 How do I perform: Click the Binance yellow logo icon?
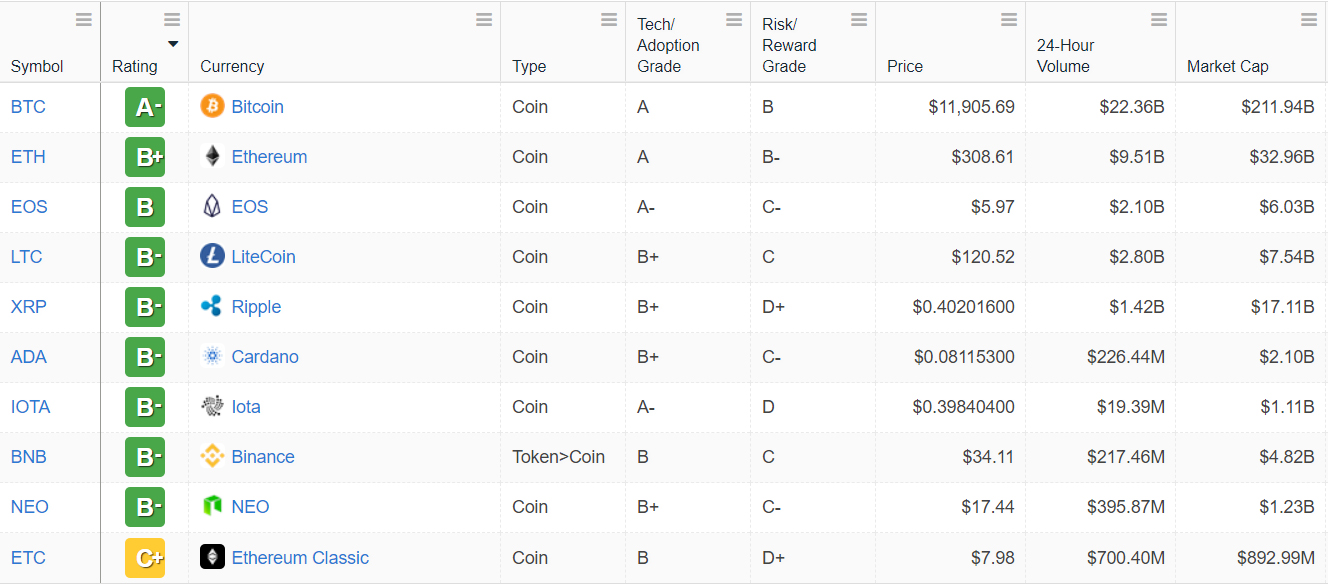pyautogui.click(x=212, y=457)
